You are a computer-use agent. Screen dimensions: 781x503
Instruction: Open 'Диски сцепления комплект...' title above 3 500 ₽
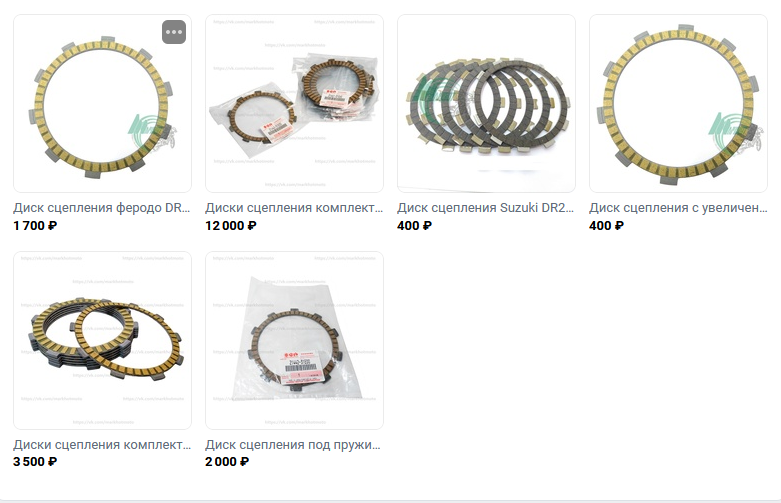[x=102, y=445]
